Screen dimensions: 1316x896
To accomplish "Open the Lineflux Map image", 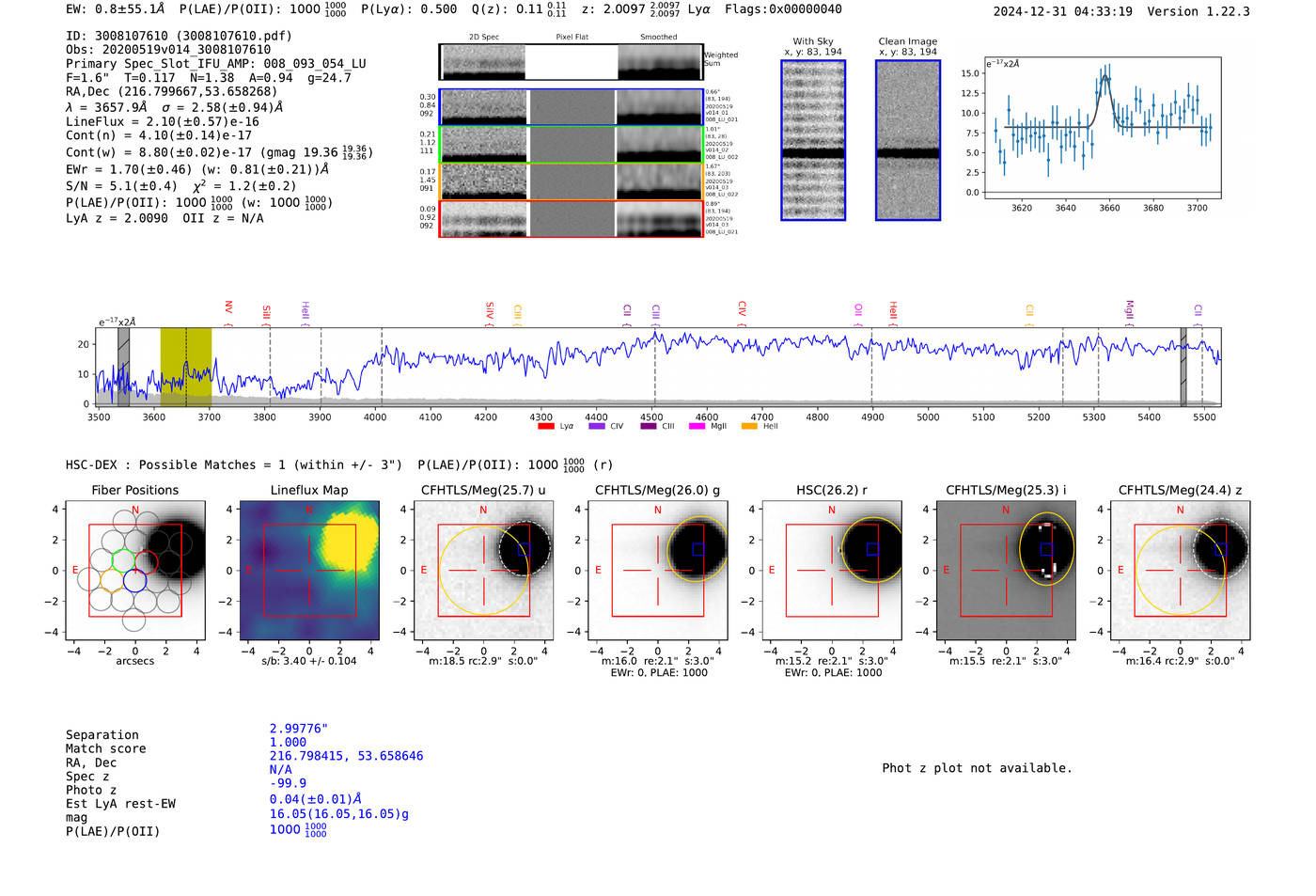I will [x=309, y=571].
